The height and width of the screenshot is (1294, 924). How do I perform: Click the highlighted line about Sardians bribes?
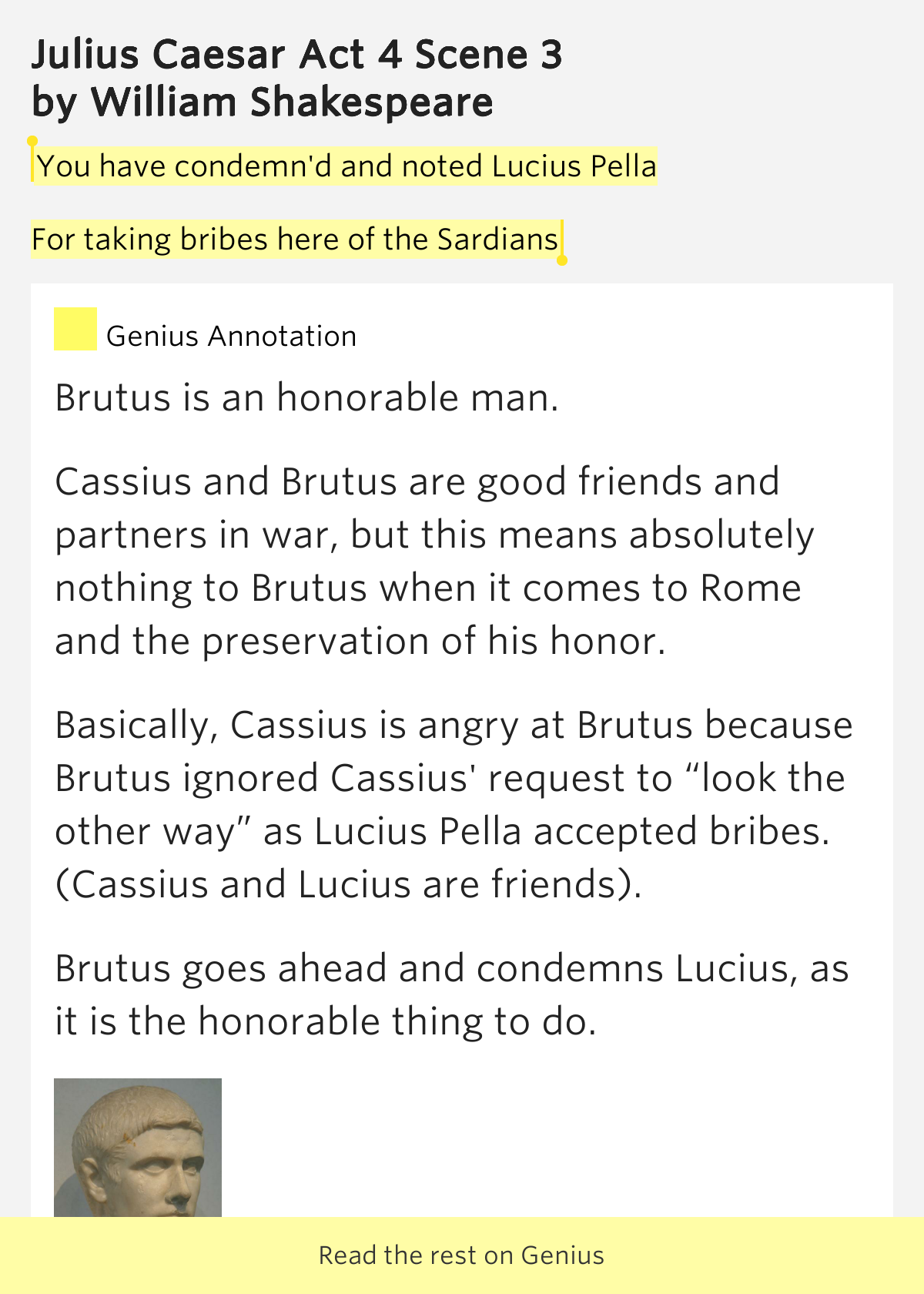(295, 239)
